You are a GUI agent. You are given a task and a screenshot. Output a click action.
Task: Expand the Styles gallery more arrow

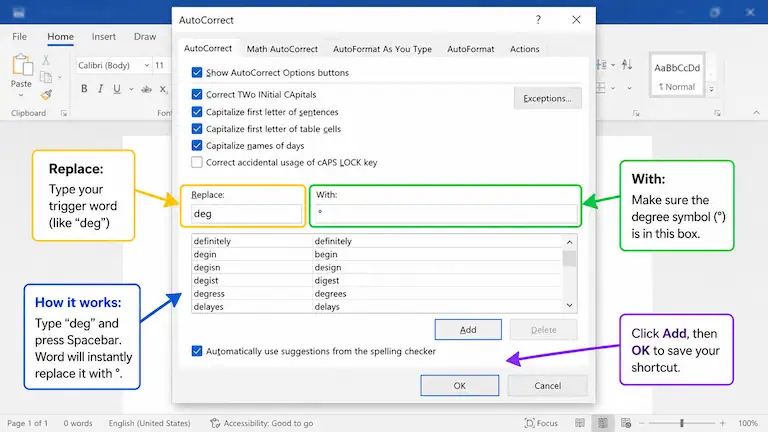(711, 89)
